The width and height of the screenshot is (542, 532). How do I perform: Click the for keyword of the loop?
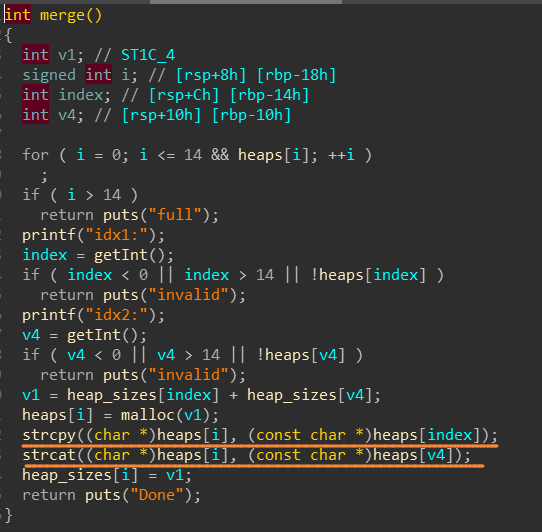tap(35, 155)
